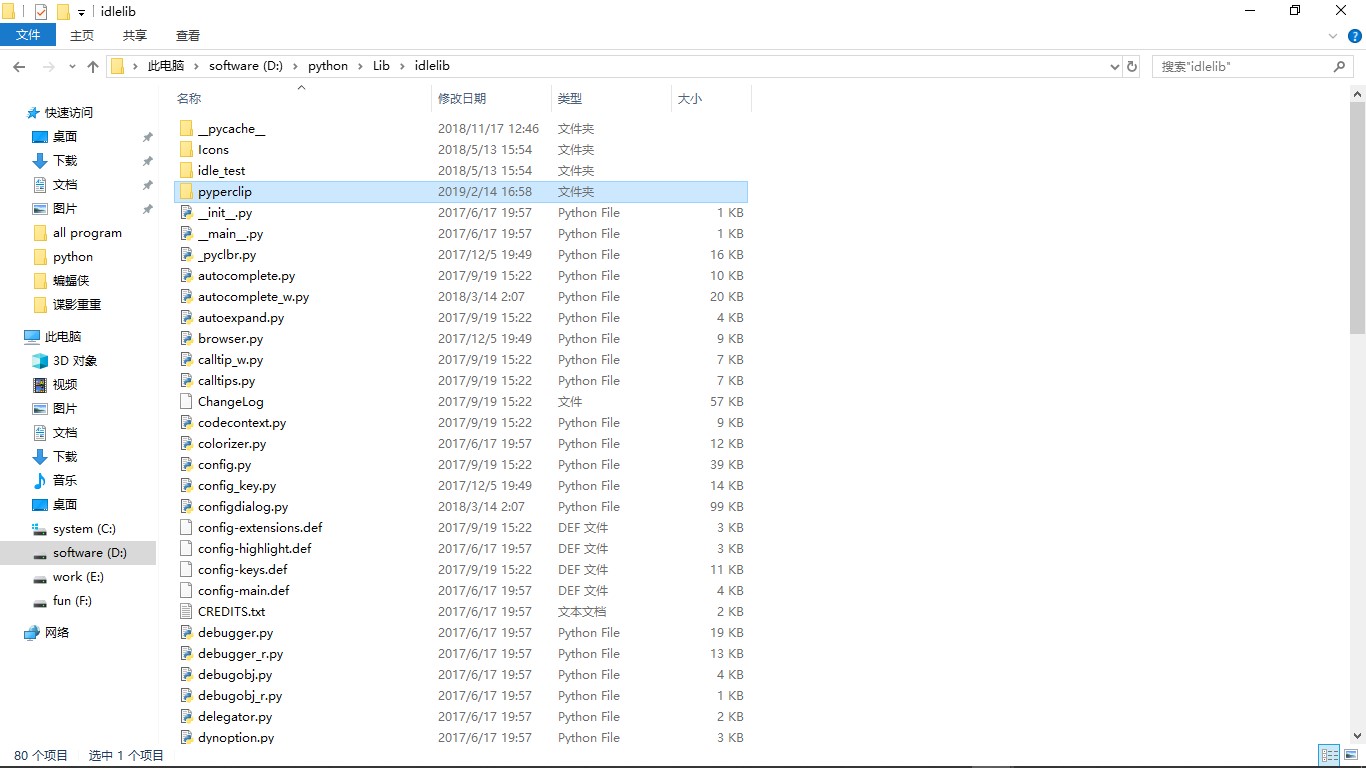Collapse the 快速访问 section in sidebar
The image size is (1366, 768).
15,112
